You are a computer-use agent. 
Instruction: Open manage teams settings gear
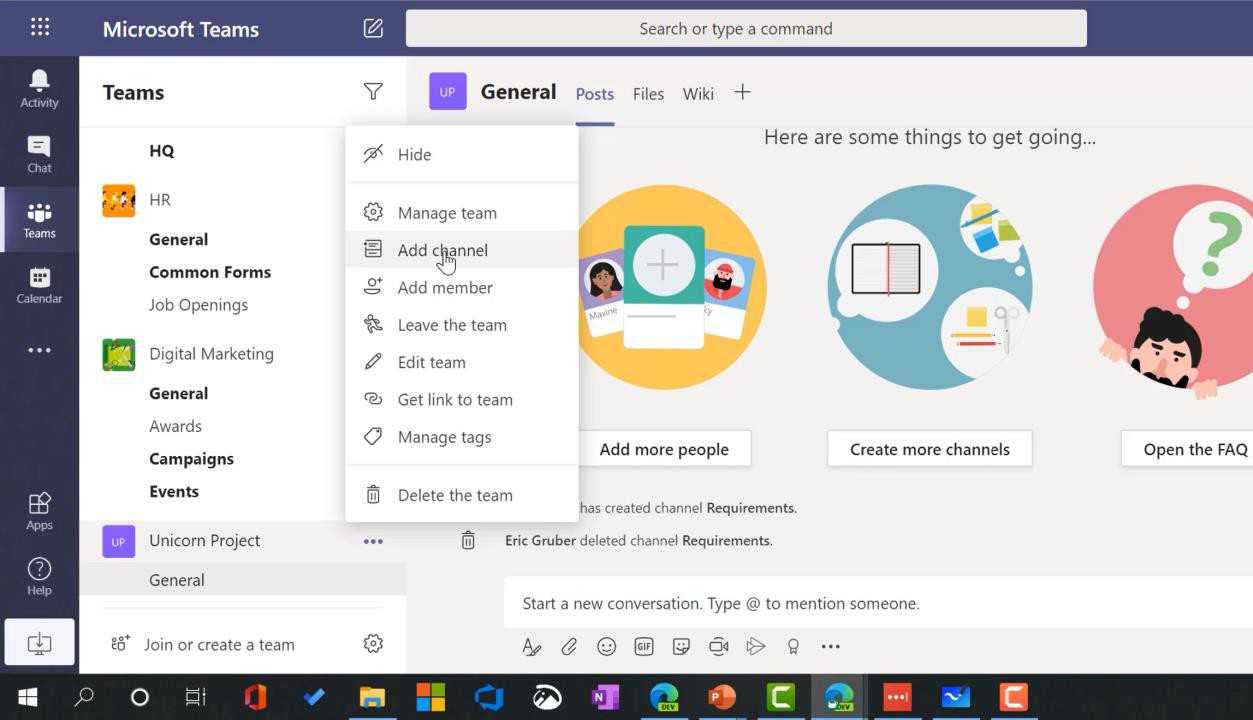click(373, 644)
